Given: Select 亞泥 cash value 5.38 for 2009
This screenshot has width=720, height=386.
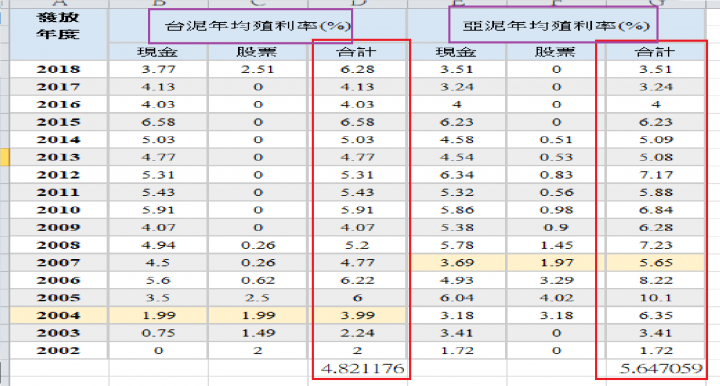Looking at the screenshot, I should point(456,227).
